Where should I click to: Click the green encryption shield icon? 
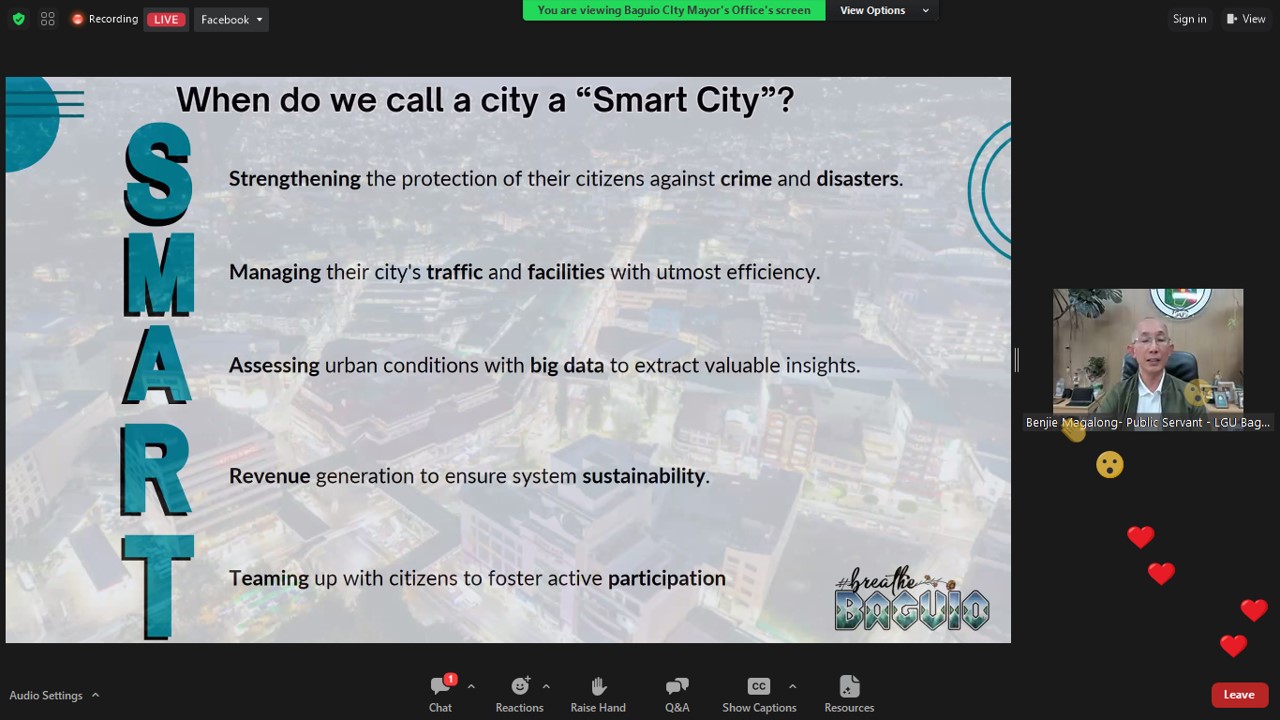click(18, 19)
